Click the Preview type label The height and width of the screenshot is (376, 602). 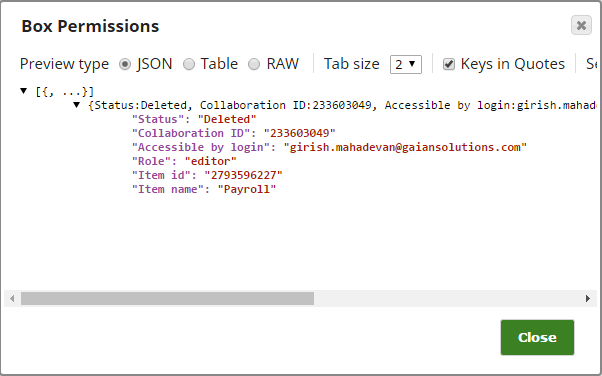[64, 64]
